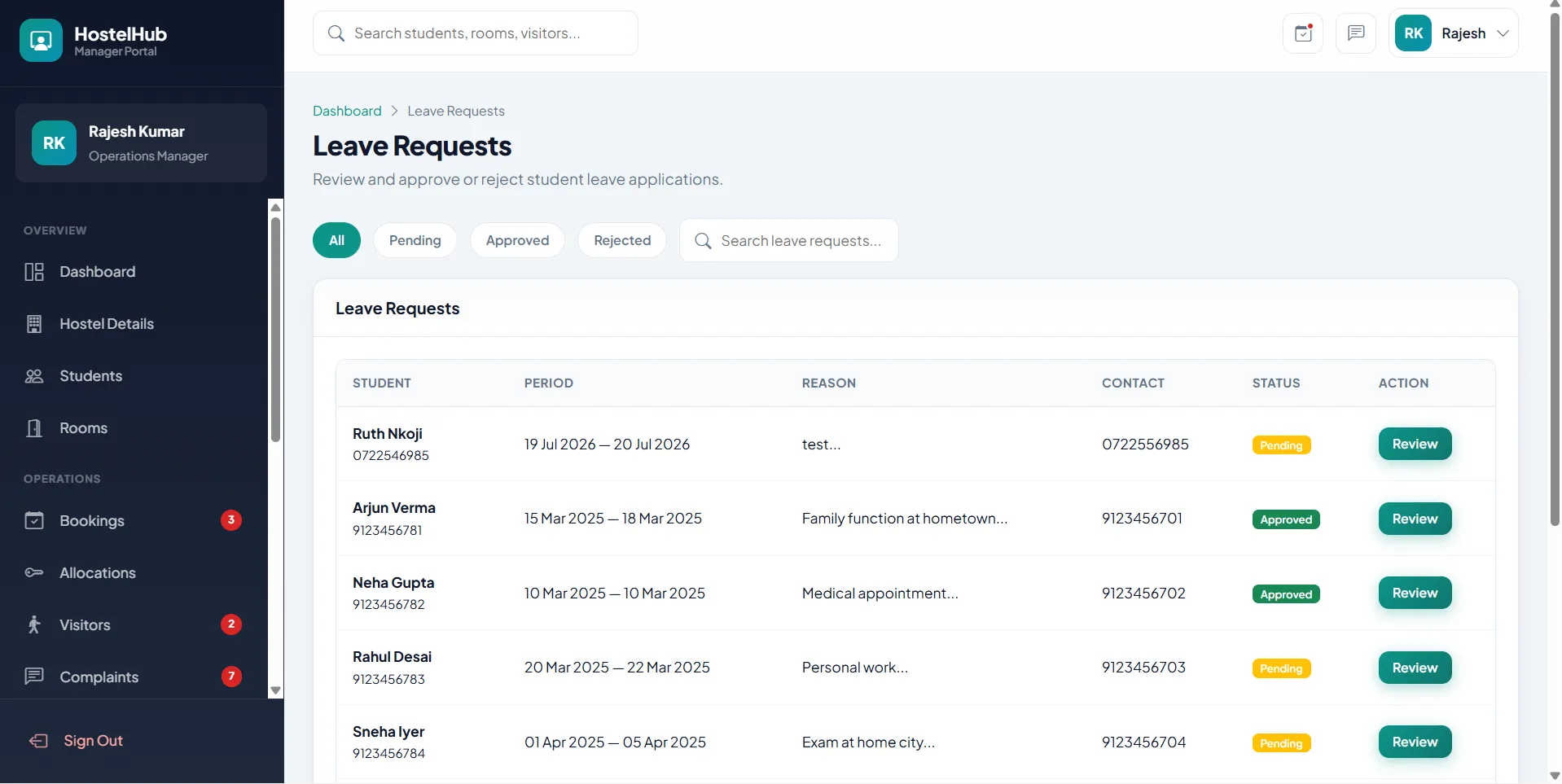The height and width of the screenshot is (784, 1562).
Task: Focus the Search leave requests field
Action: pyautogui.click(x=789, y=240)
